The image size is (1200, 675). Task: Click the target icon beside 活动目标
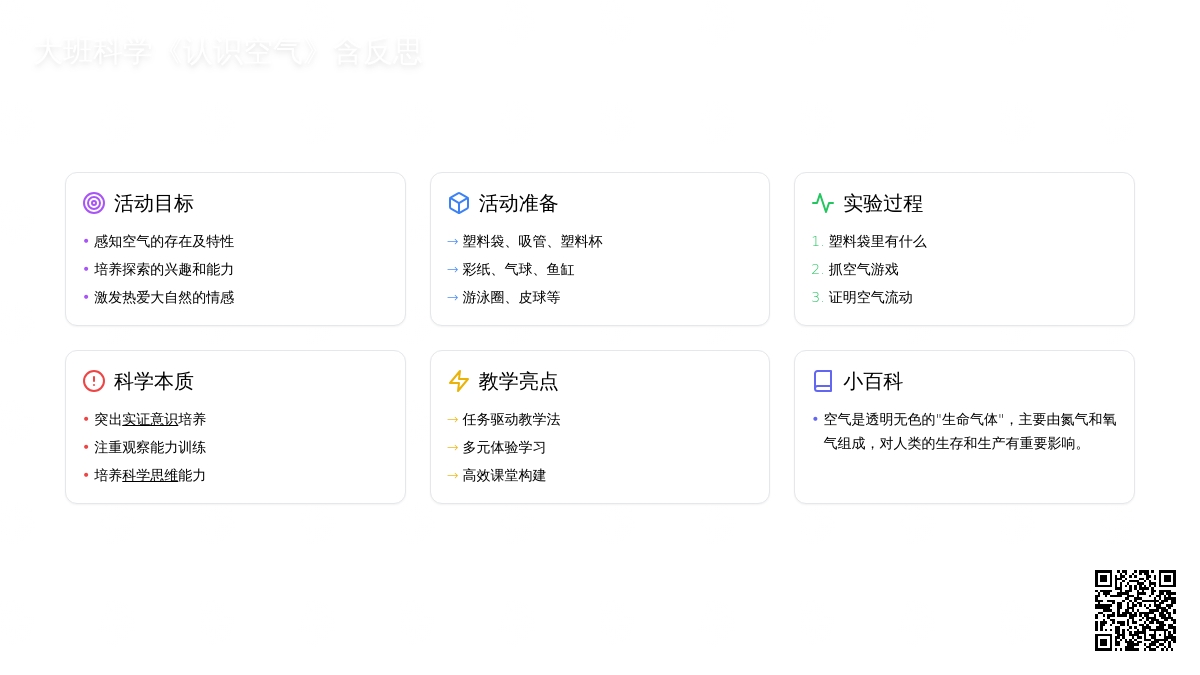[x=94, y=203]
